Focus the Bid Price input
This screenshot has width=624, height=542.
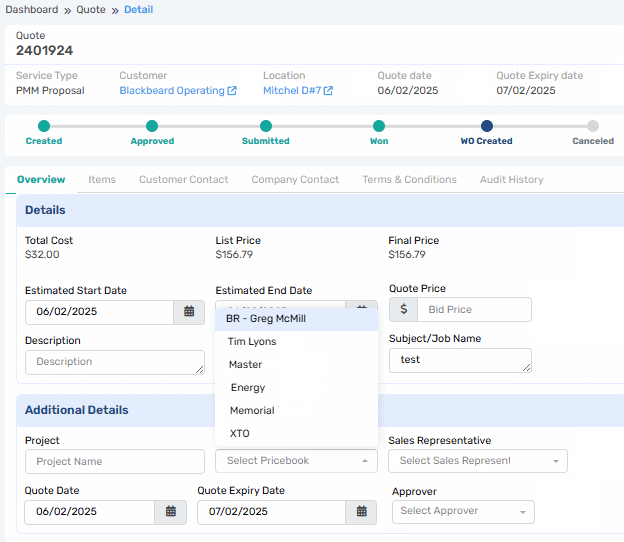click(x=474, y=309)
